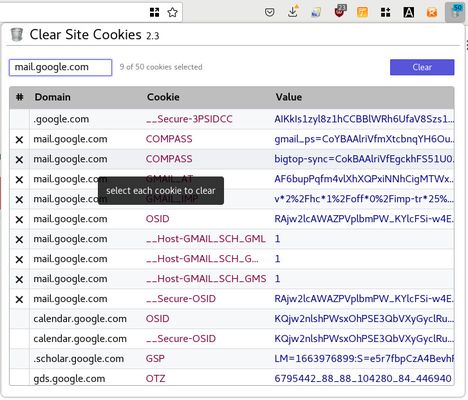This screenshot has width=468, height=400.
Task: Click the AF6bupPqfm4vlXhXQPxiN value
Action: 364,179
